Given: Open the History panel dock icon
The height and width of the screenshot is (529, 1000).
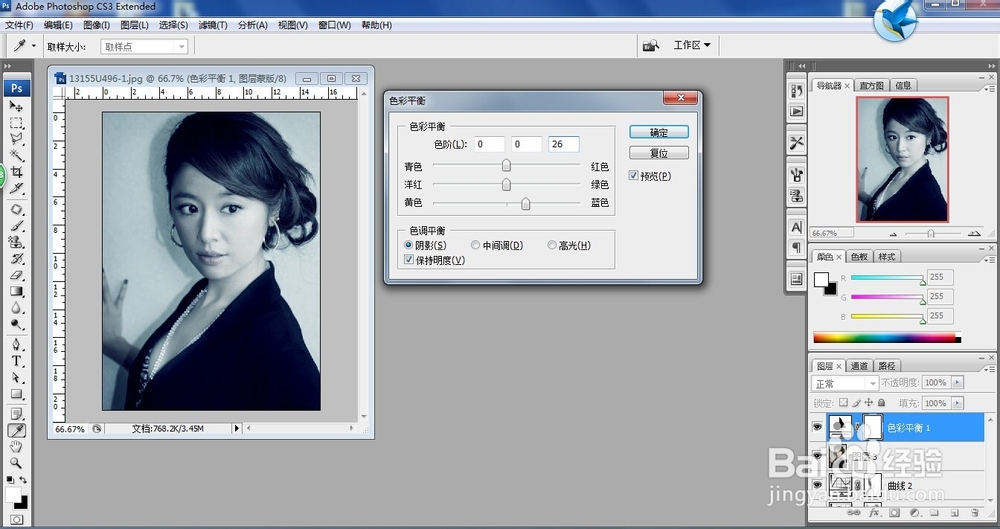Looking at the screenshot, I should [797, 91].
